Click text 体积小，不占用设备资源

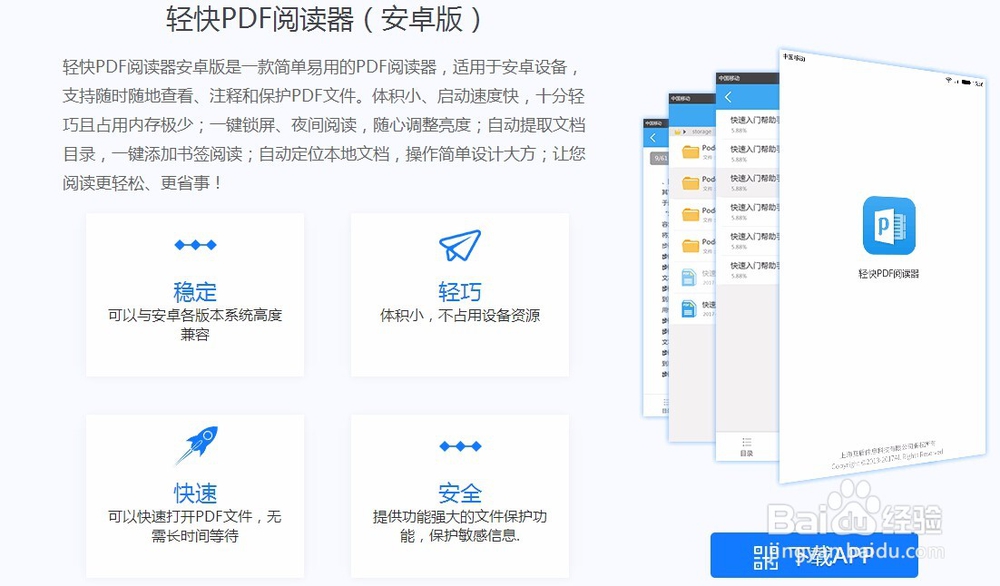point(460,316)
